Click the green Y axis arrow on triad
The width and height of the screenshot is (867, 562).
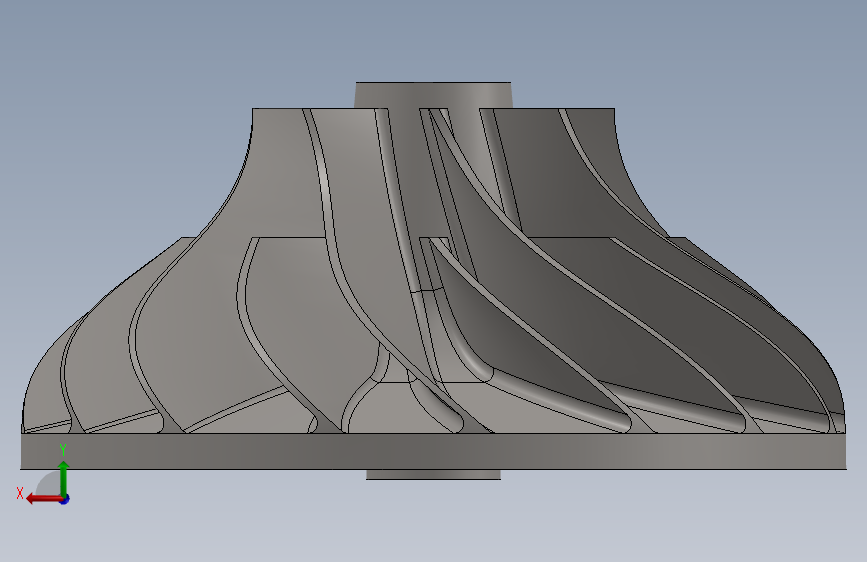click(x=64, y=478)
